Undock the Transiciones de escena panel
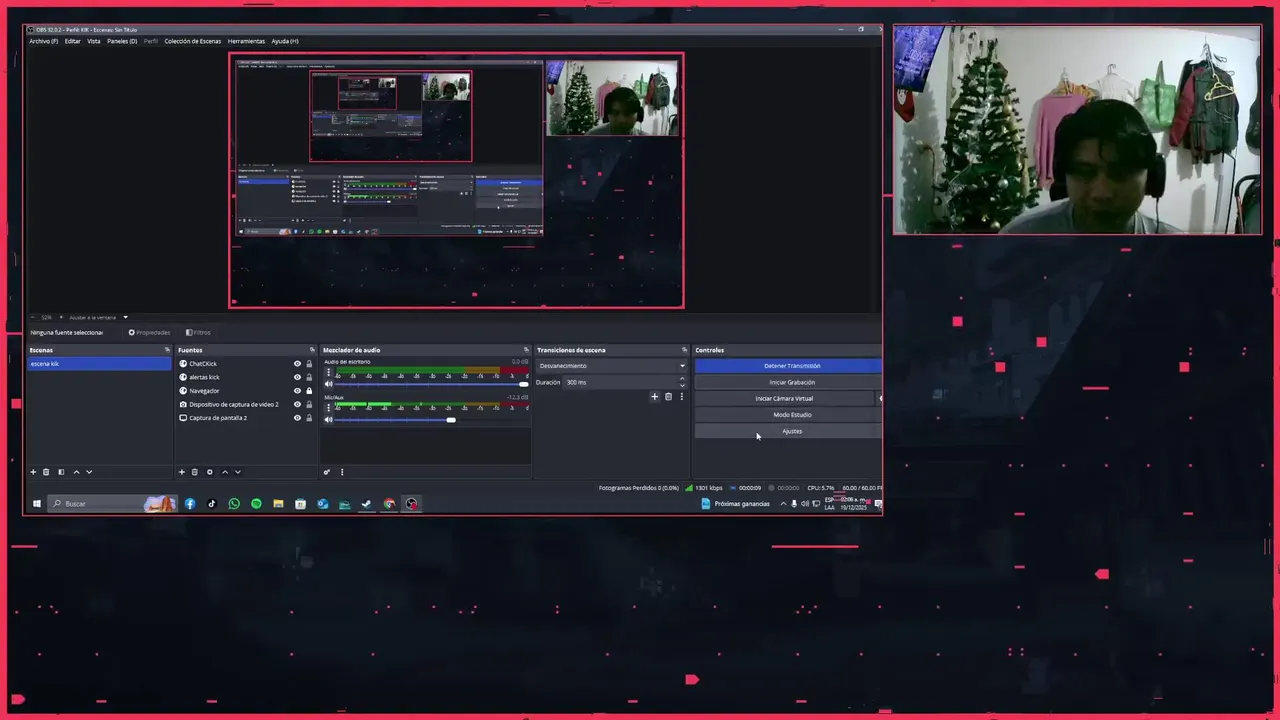Image resolution: width=1280 pixels, height=720 pixels. [685, 350]
